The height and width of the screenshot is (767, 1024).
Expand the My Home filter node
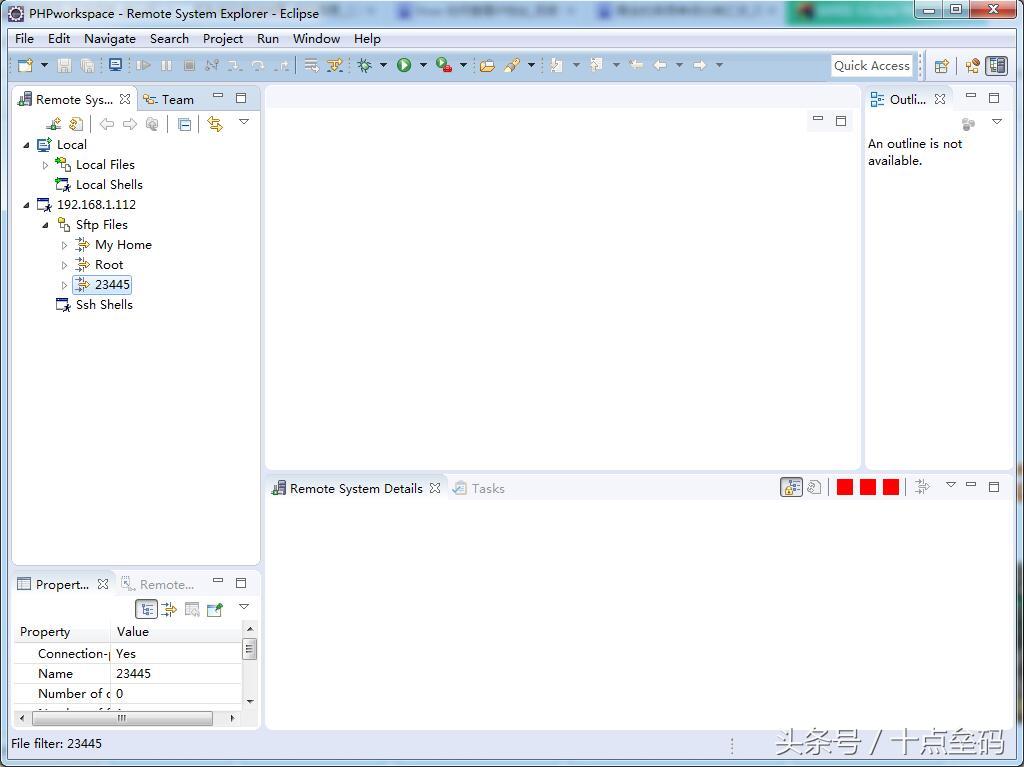64,246
